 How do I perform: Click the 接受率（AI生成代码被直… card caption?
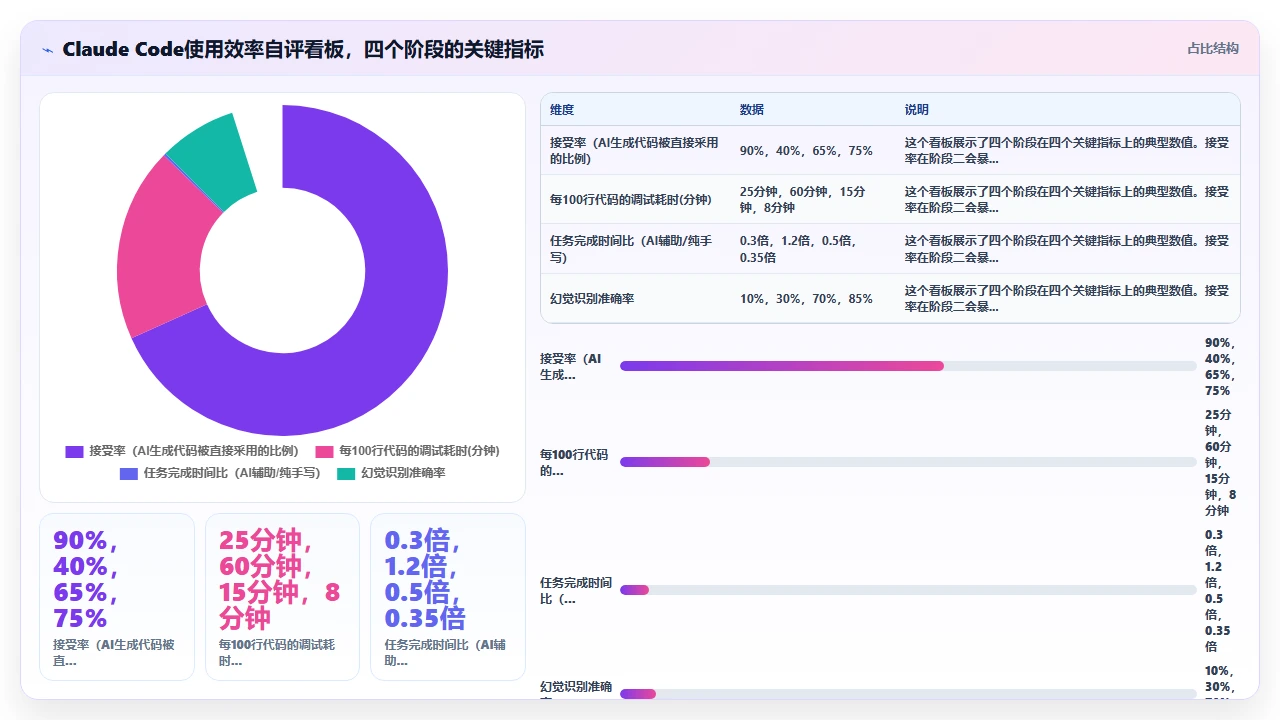click(114, 652)
